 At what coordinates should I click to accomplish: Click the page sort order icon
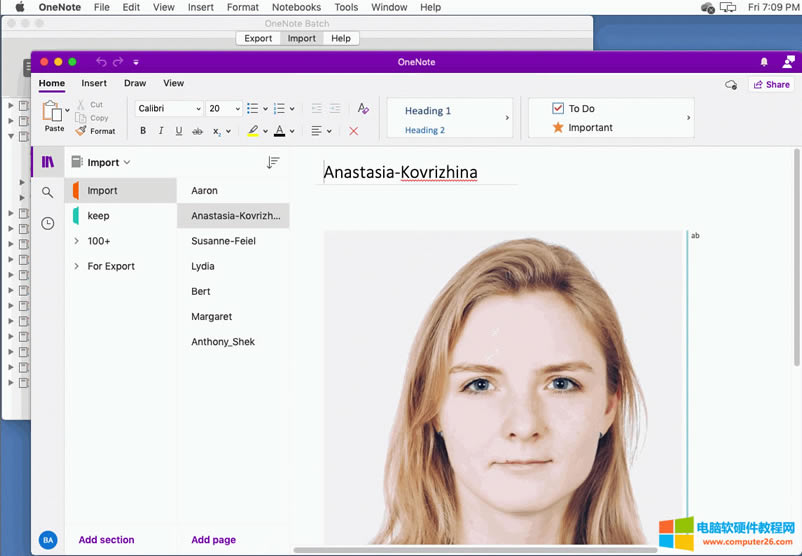pos(273,162)
